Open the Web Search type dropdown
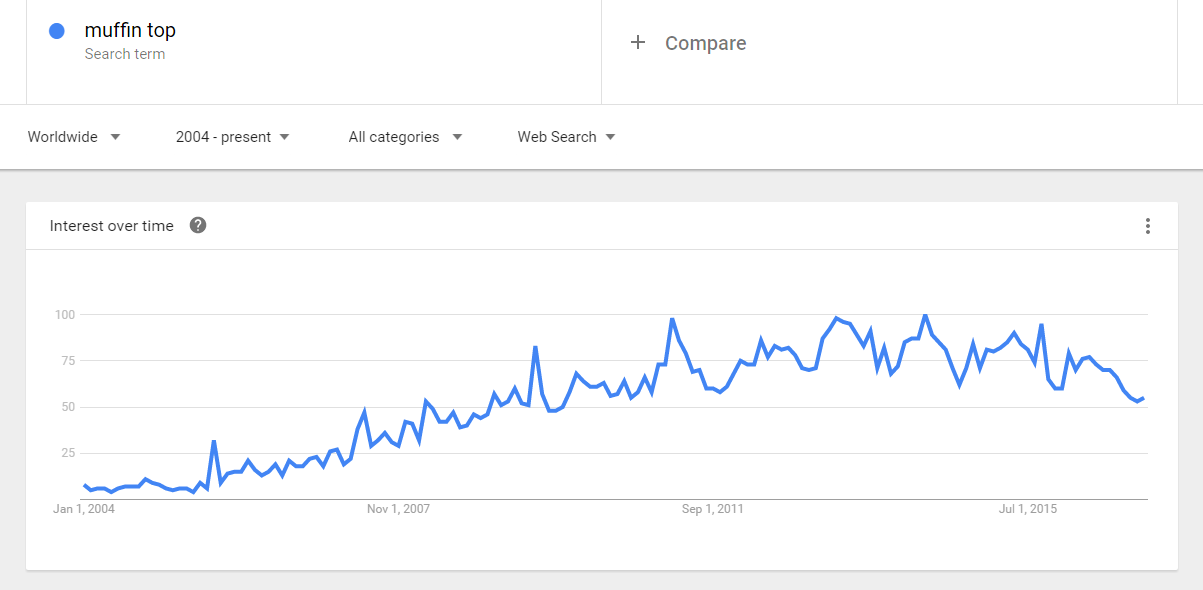The image size is (1203, 590). tap(566, 137)
